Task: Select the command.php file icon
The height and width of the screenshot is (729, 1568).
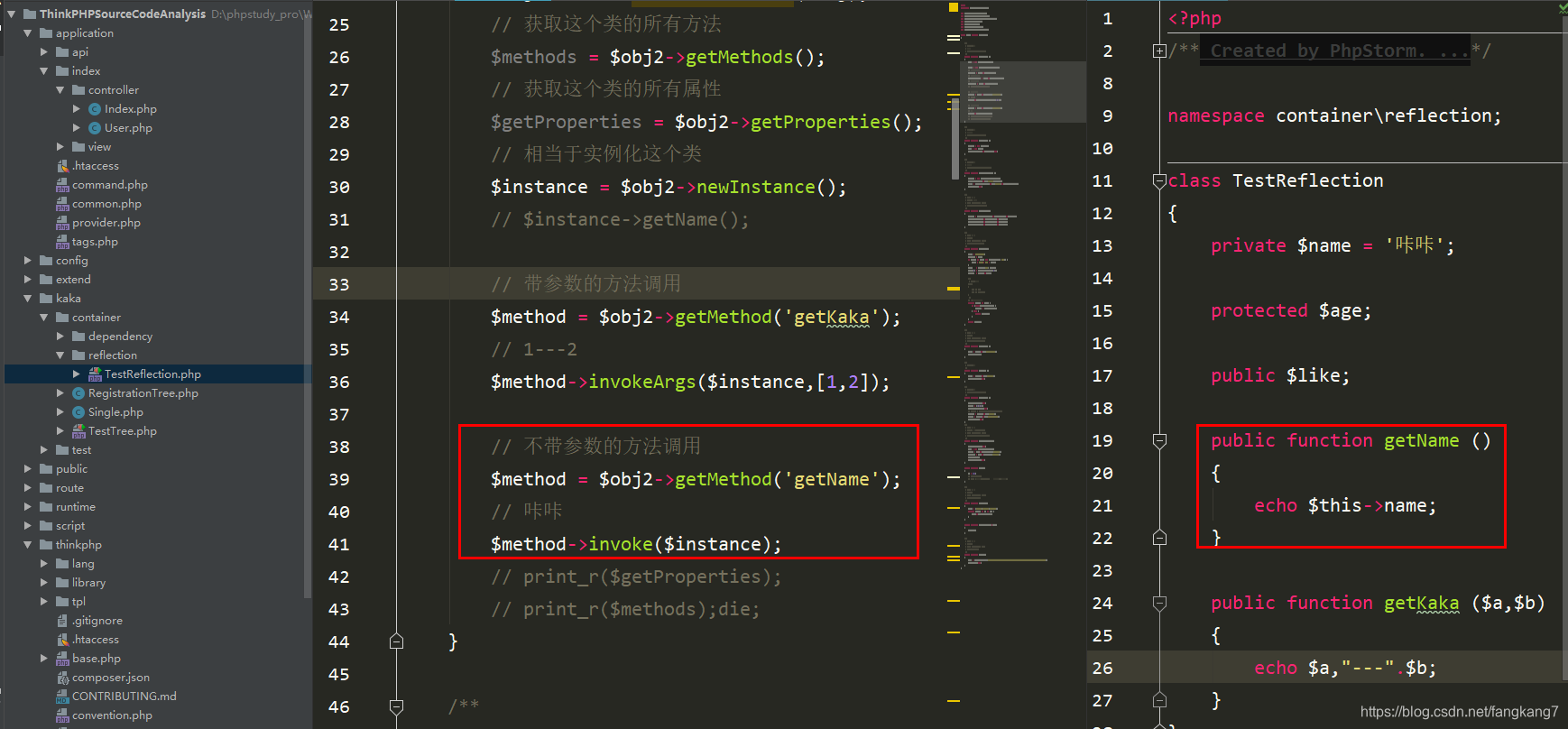Action: pos(62,185)
